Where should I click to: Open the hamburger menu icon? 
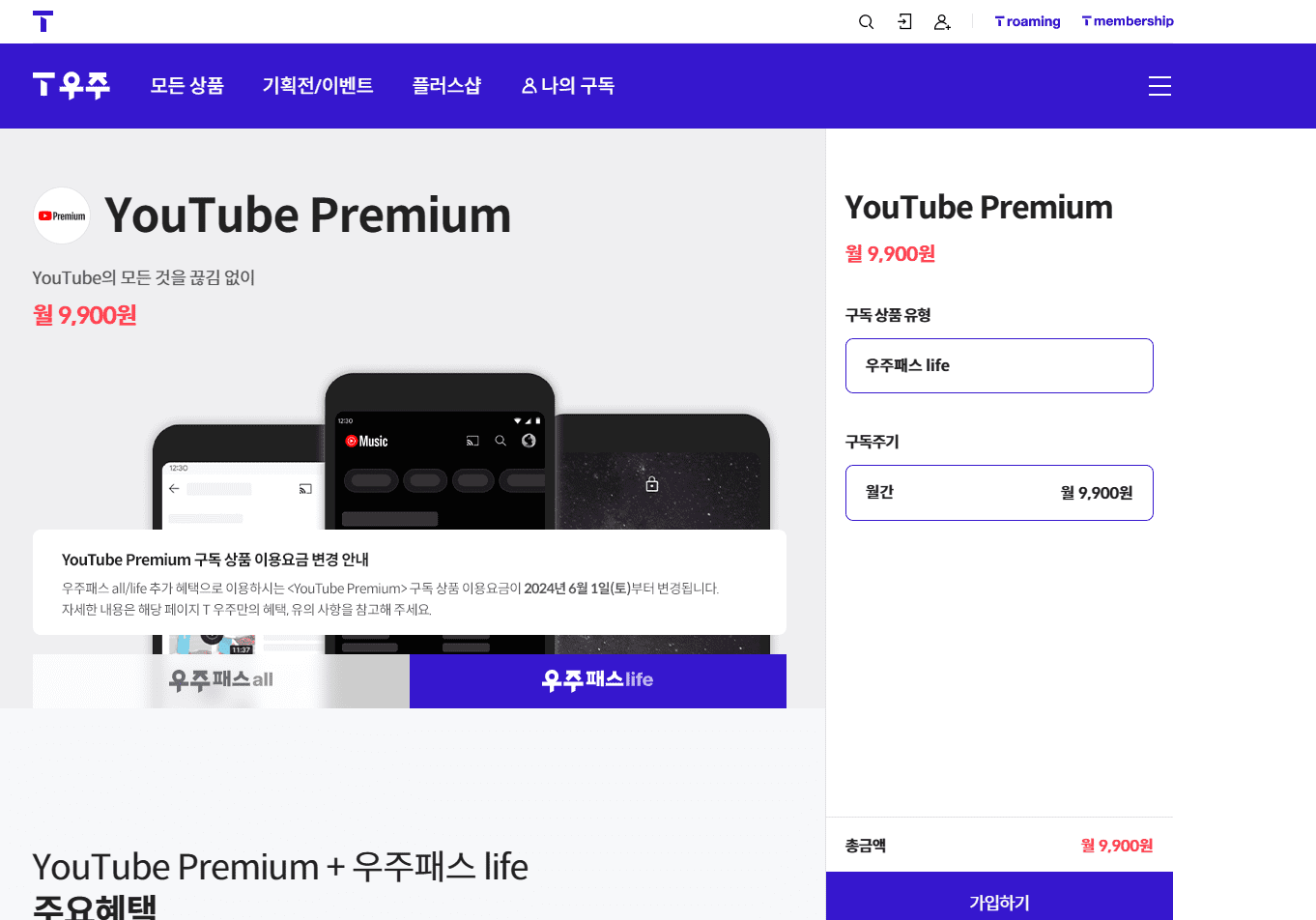[x=1159, y=86]
